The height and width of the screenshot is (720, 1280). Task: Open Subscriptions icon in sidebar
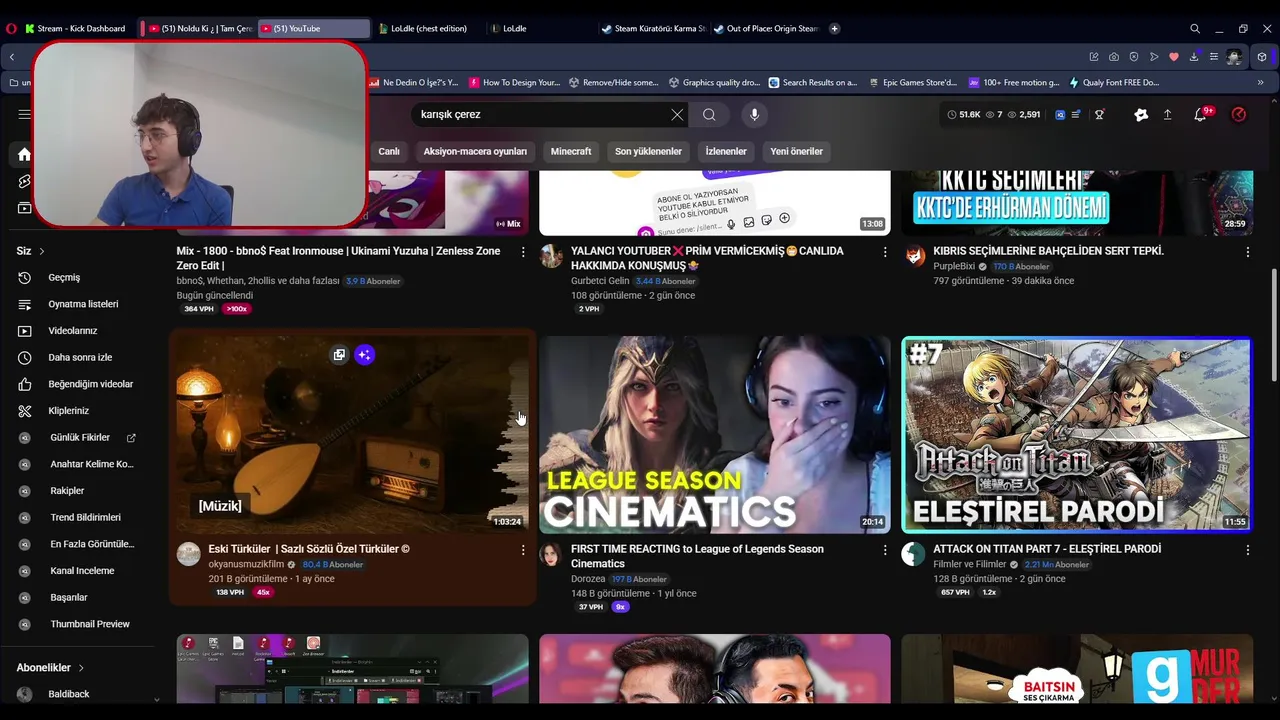click(25, 208)
